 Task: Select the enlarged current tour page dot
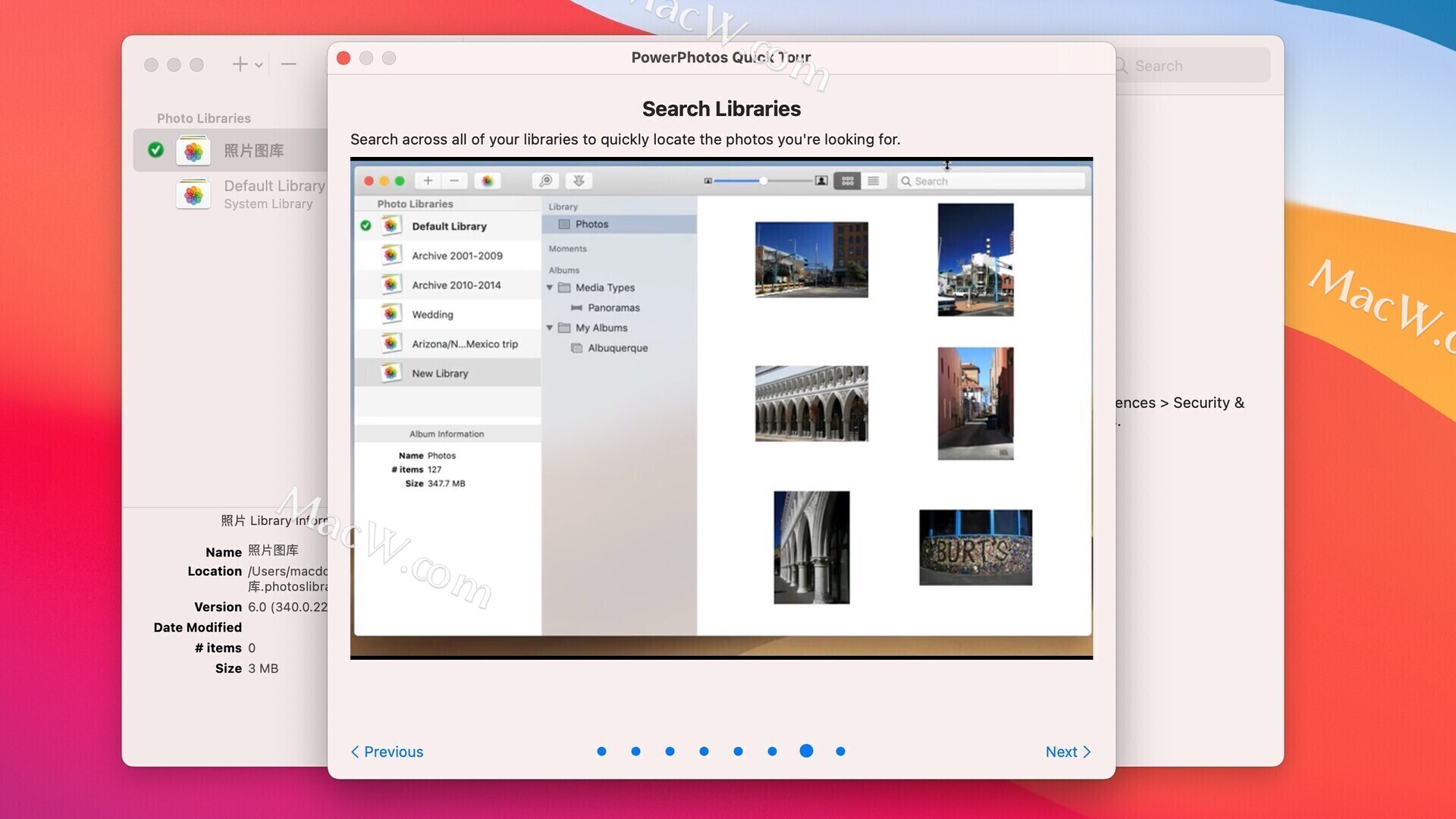(806, 751)
